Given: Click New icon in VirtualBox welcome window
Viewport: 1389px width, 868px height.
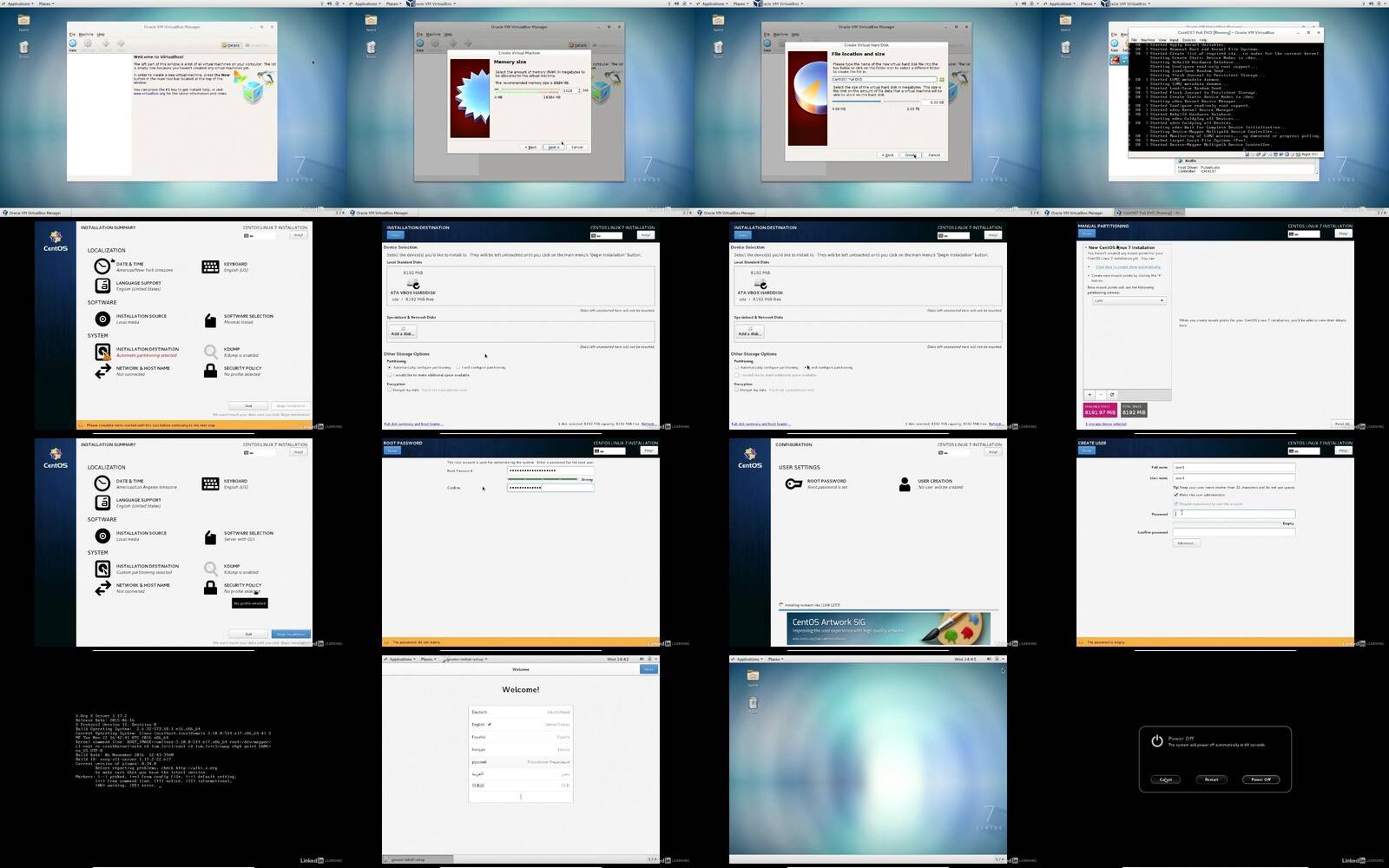Looking at the screenshot, I should [x=73, y=43].
